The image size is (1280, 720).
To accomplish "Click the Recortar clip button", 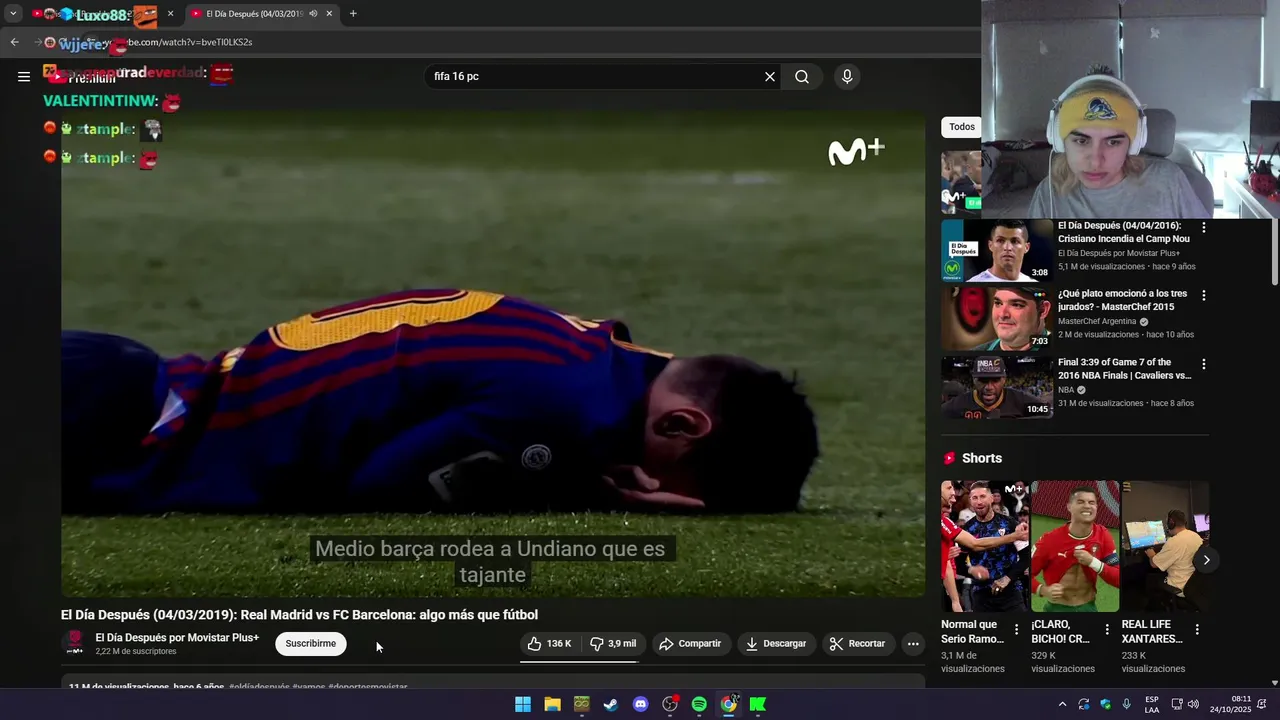I will pos(857,644).
